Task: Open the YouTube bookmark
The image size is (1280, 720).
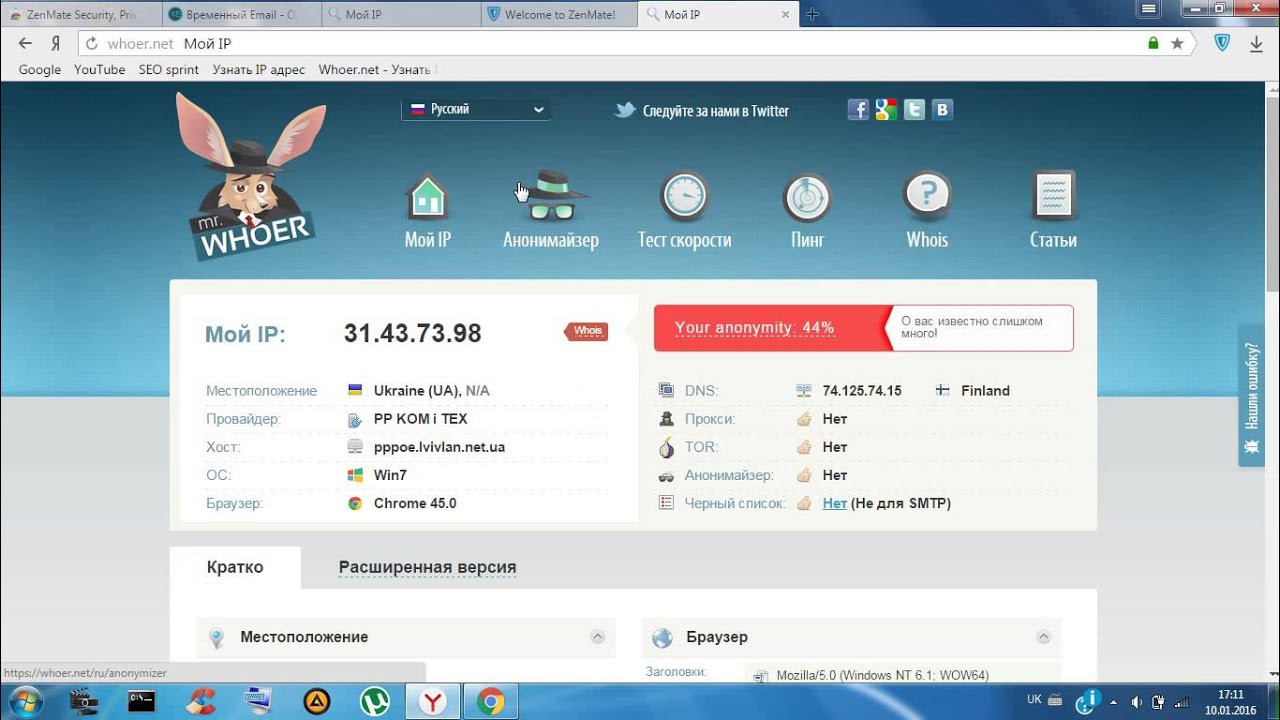Action: pos(99,69)
